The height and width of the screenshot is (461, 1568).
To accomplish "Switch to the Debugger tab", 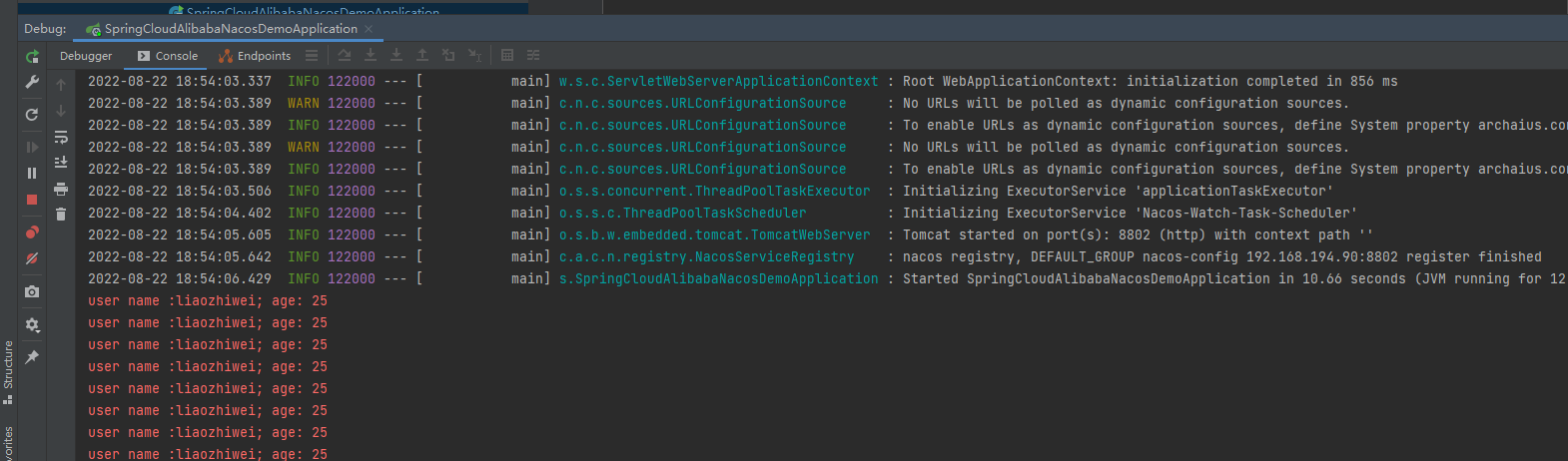I will (86, 56).
